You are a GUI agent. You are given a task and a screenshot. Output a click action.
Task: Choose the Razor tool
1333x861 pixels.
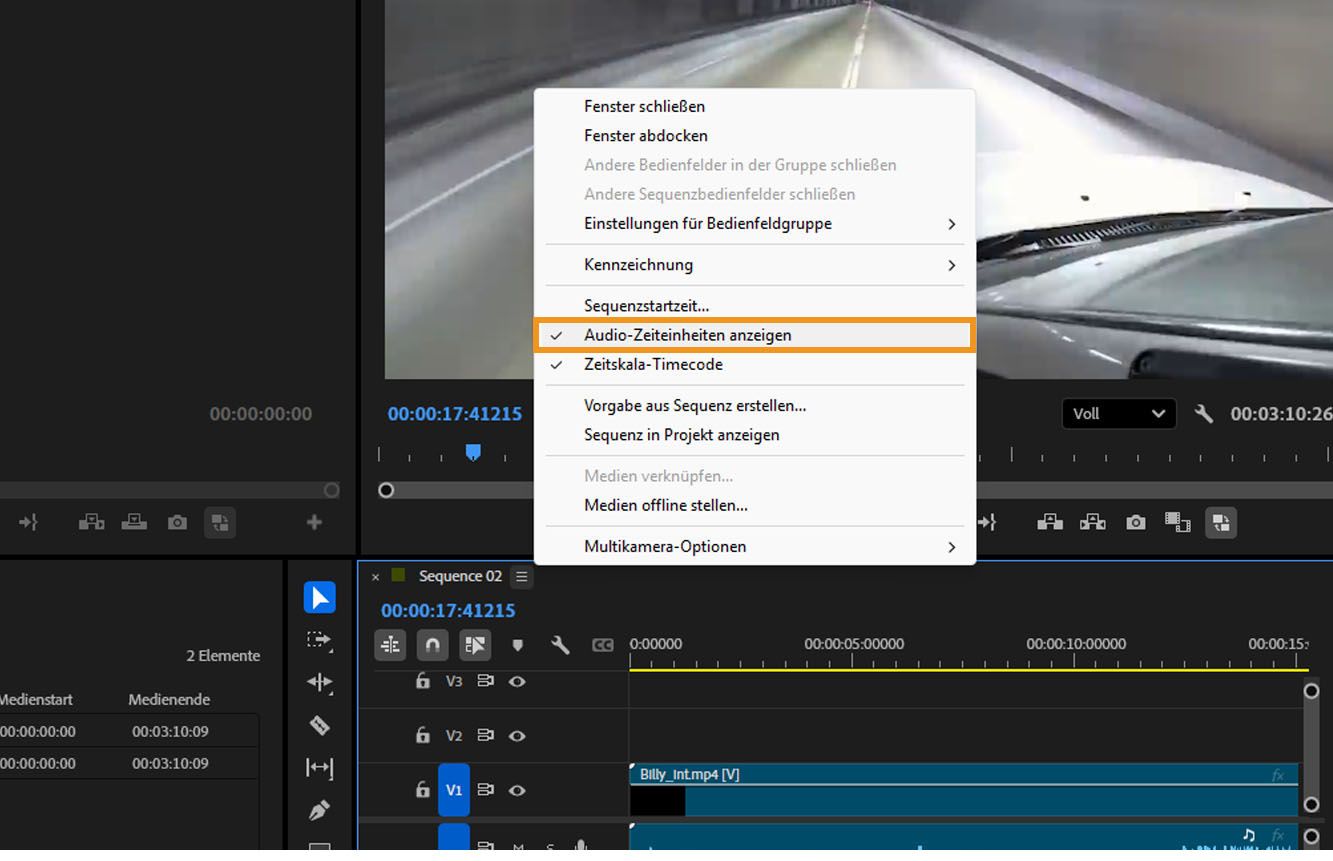[x=319, y=725]
